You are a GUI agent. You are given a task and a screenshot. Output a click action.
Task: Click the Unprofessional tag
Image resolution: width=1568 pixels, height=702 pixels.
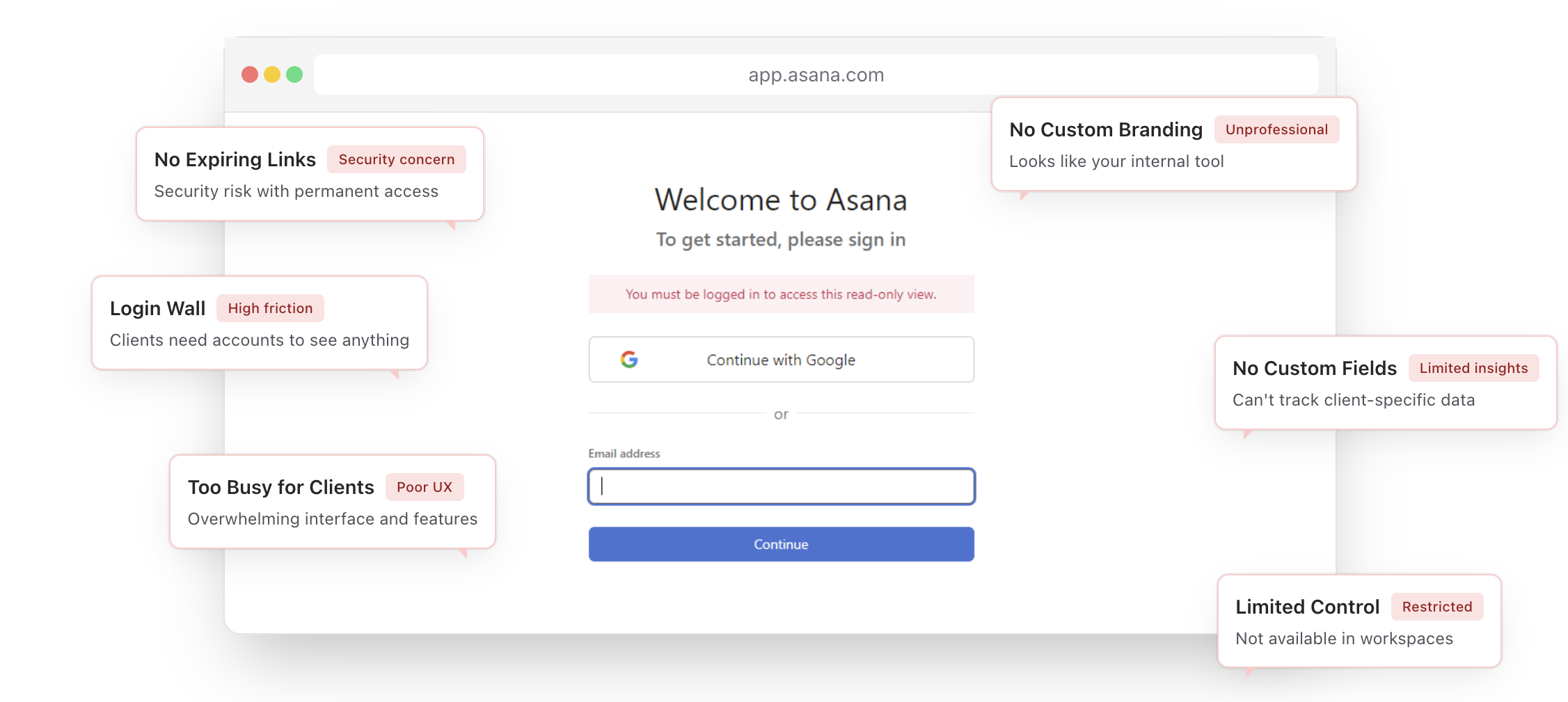(x=1276, y=129)
